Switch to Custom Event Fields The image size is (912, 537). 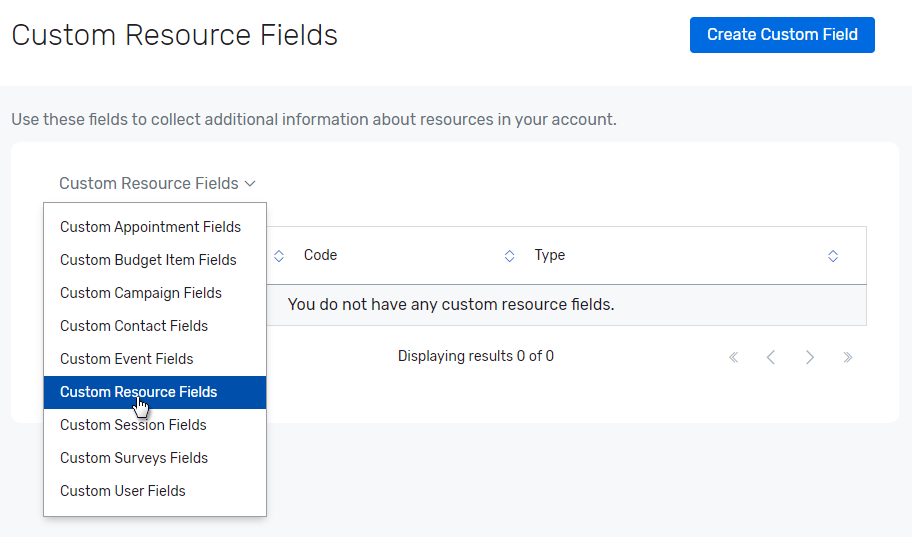(155, 359)
